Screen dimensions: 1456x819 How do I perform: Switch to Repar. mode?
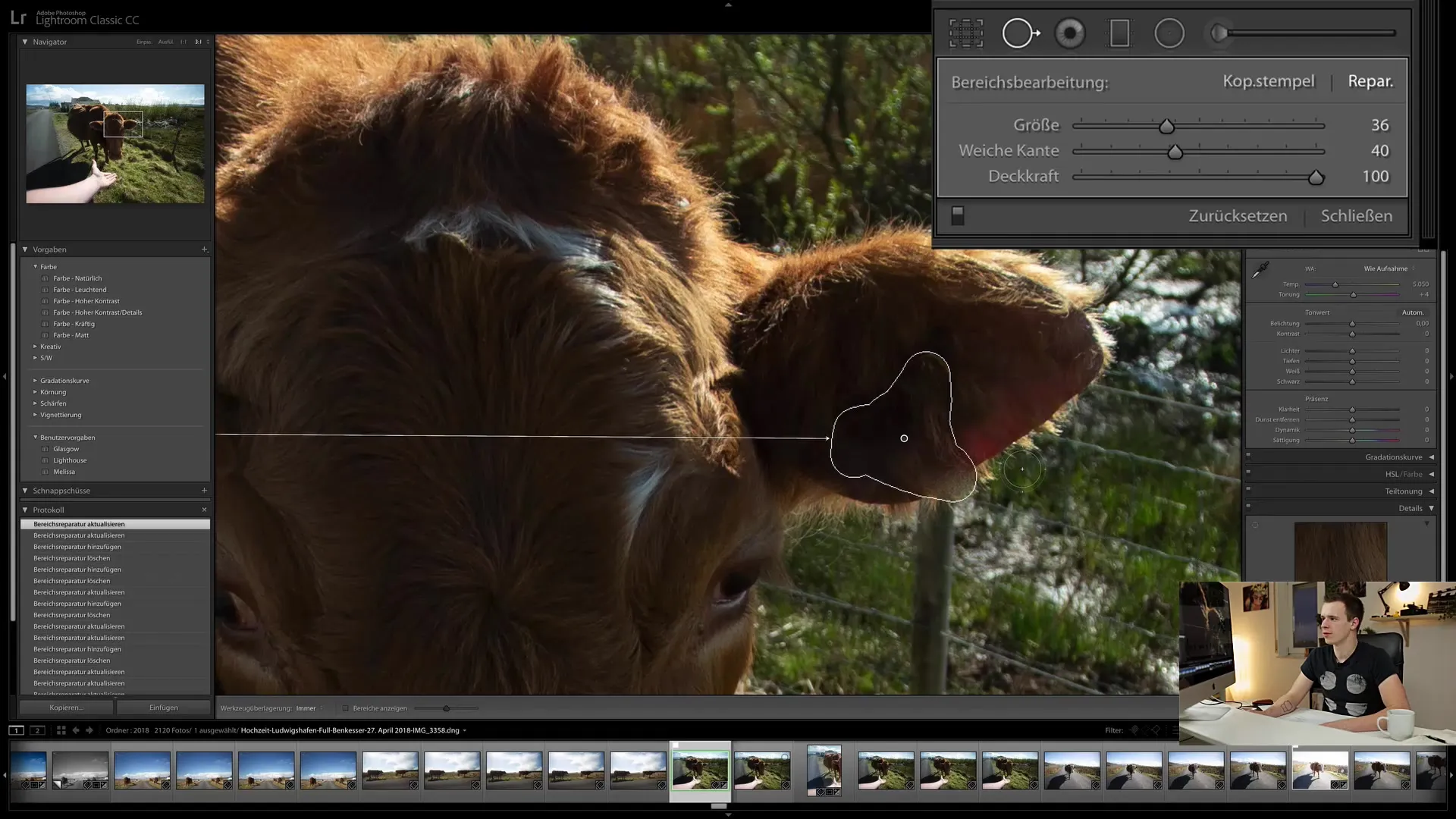(1370, 81)
